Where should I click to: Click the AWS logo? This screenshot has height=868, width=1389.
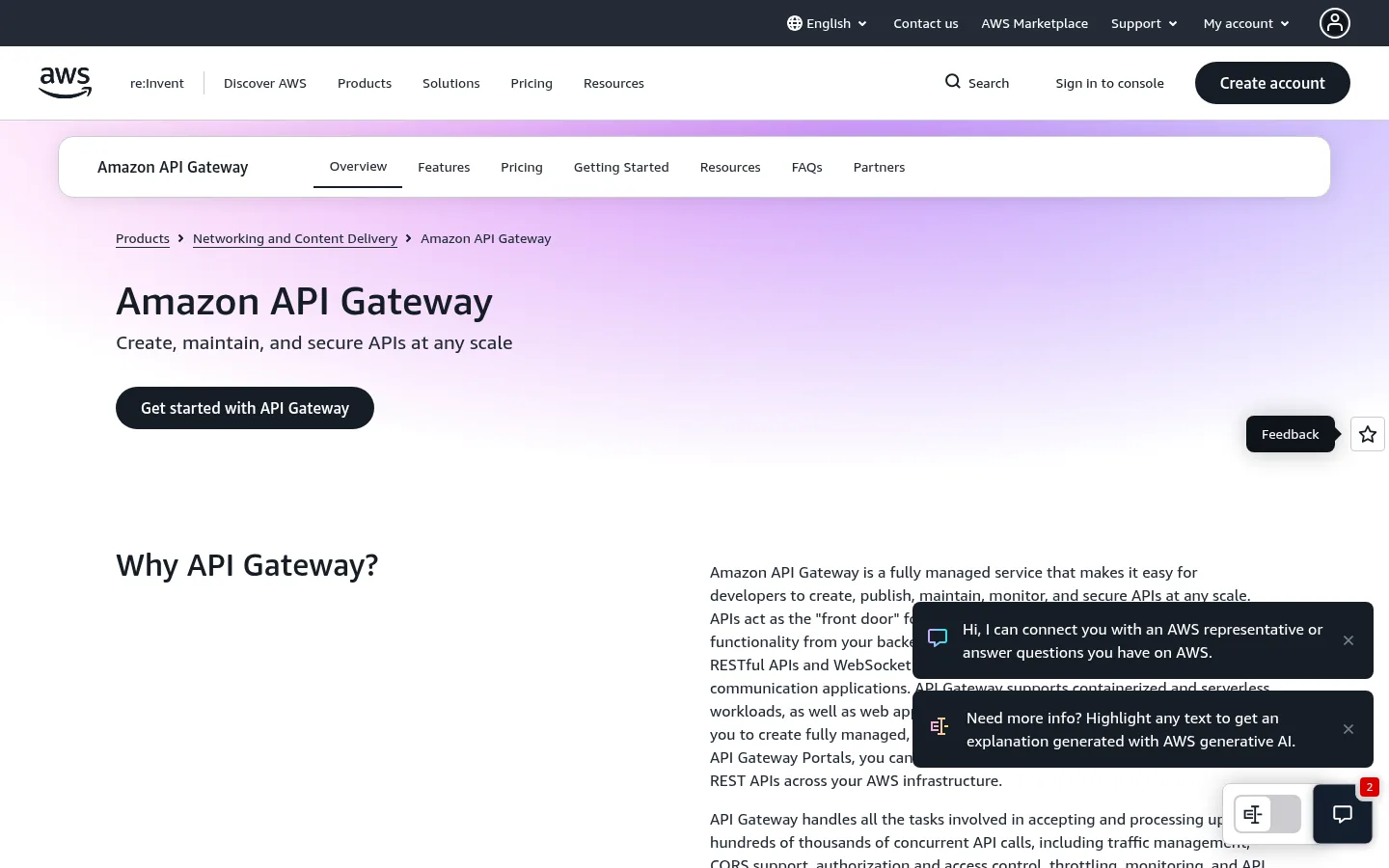click(x=66, y=83)
